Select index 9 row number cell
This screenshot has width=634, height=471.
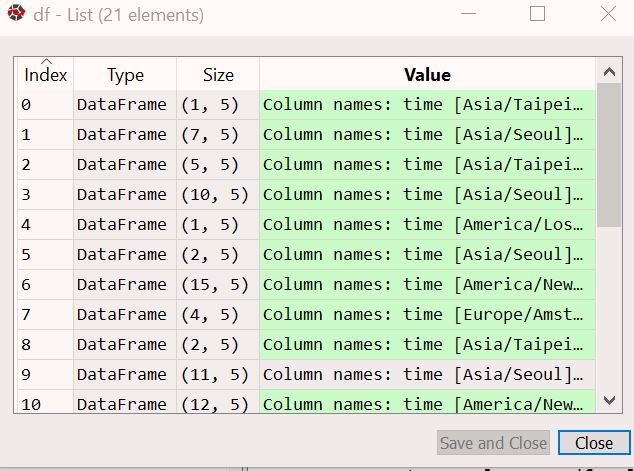coord(45,374)
